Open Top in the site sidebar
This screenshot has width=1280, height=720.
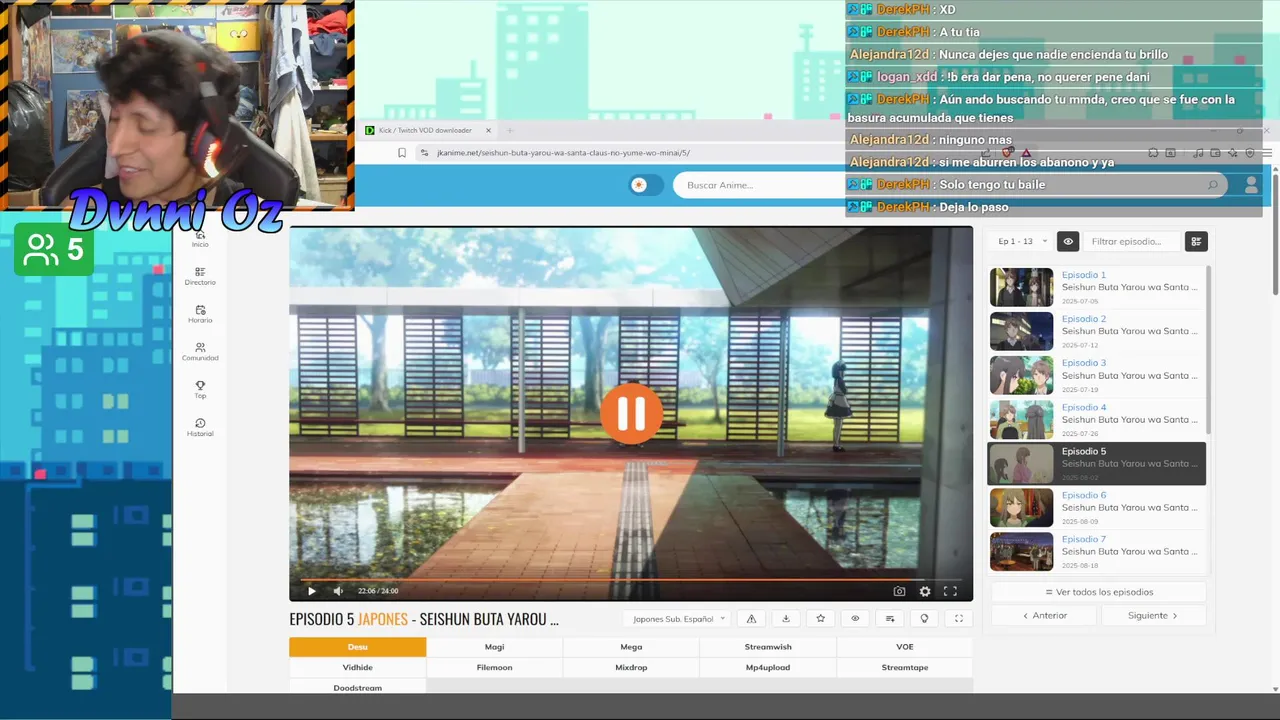pos(200,390)
